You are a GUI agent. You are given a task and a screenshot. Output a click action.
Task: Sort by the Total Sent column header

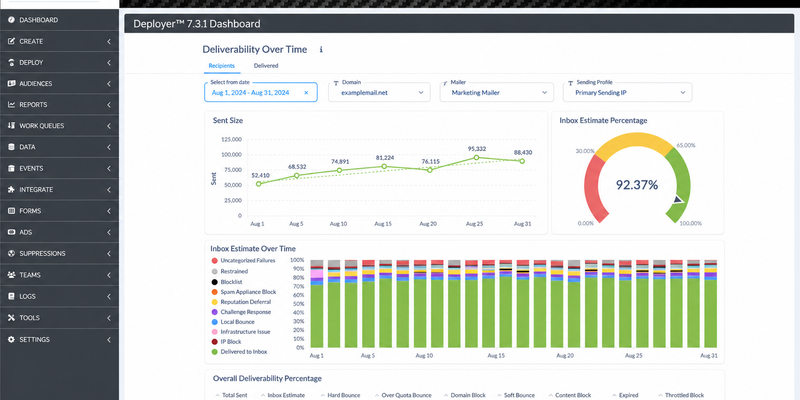232,395
